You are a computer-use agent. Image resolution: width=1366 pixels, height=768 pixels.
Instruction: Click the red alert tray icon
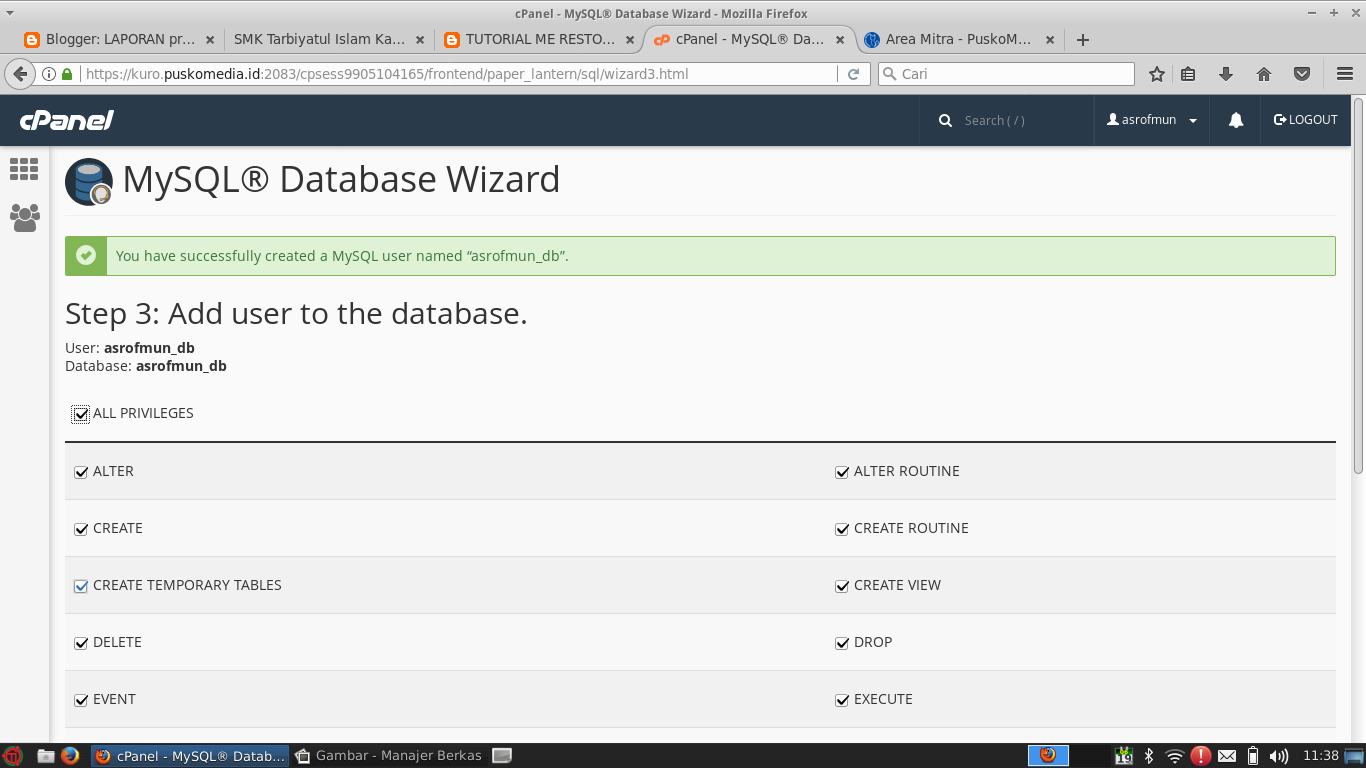point(1201,756)
